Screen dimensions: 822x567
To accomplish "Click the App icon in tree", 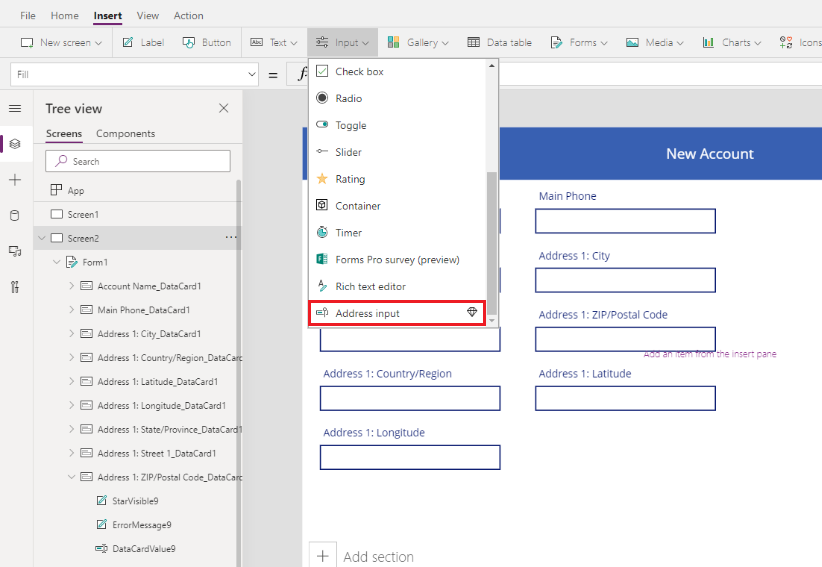I will point(56,190).
